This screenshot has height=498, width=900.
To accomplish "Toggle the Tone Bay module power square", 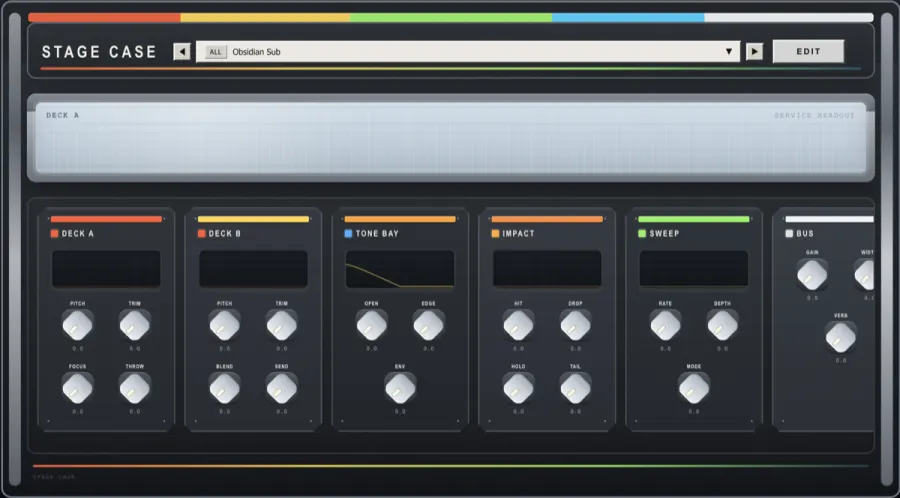I will [x=348, y=234].
